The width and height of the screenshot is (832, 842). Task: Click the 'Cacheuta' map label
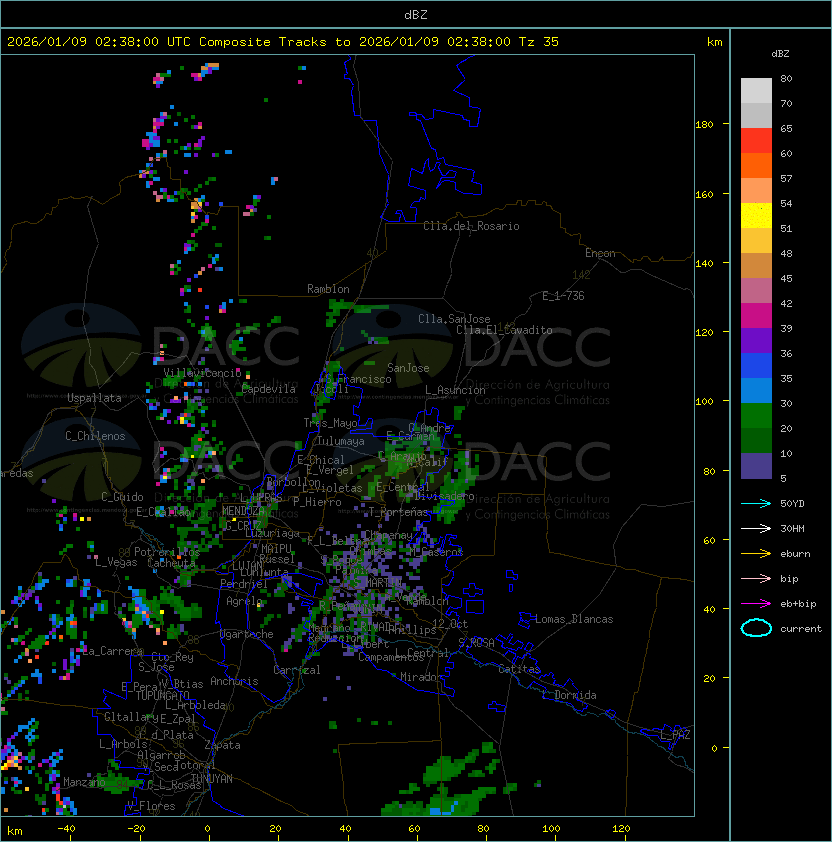(171, 563)
